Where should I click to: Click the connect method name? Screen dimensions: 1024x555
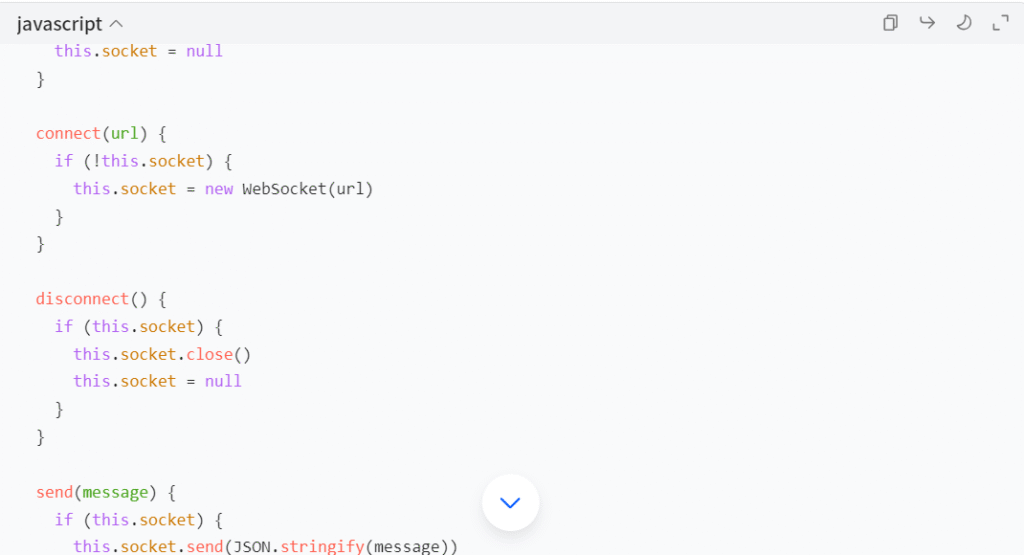(x=69, y=133)
